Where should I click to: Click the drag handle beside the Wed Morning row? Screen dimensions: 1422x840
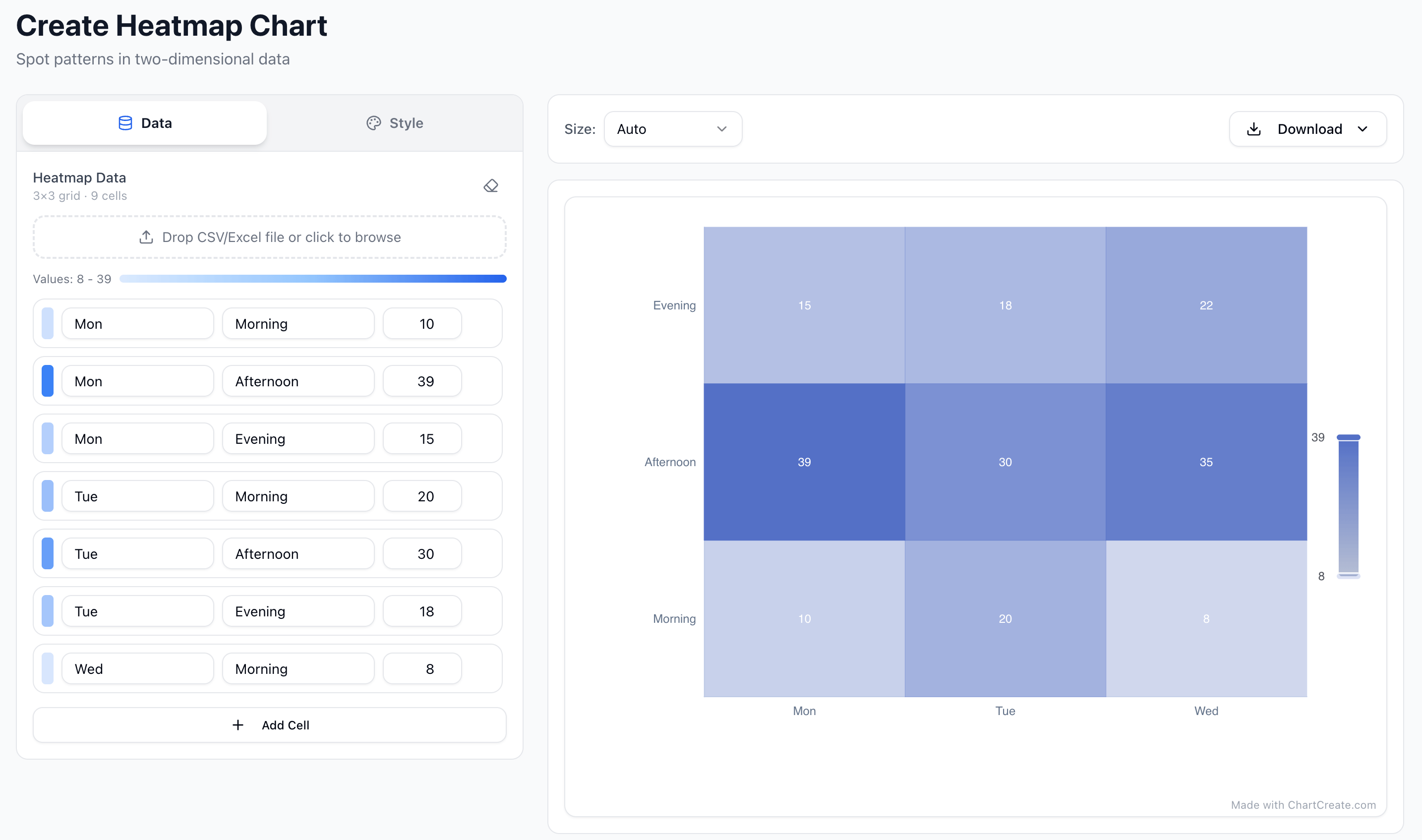point(48,668)
